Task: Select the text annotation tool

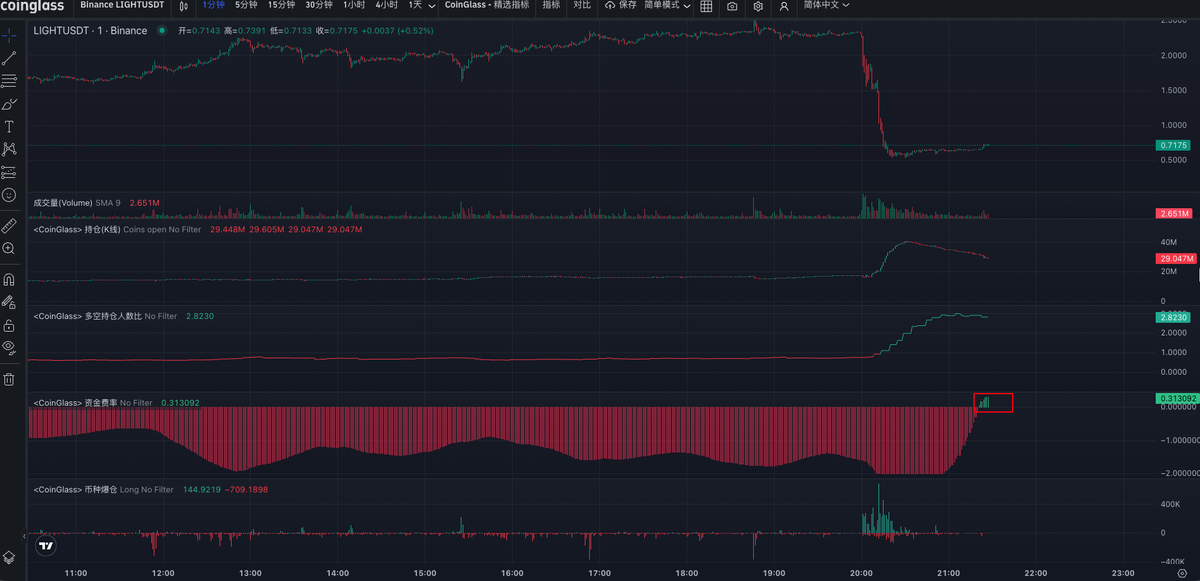Action: 9,126
